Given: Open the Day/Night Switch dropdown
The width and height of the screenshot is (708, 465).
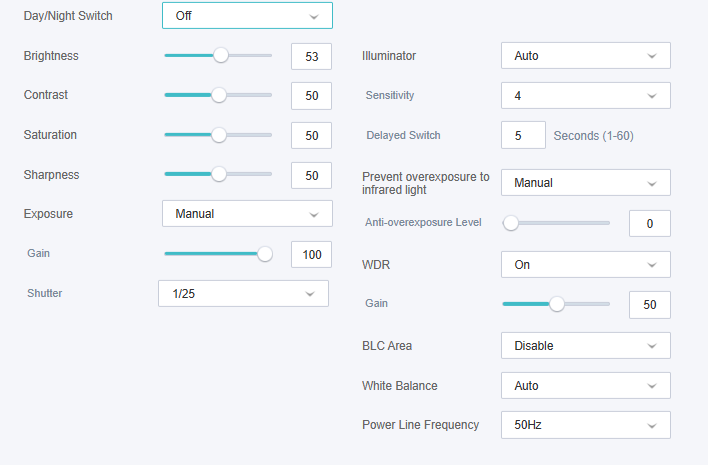Looking at the screenshot, I should pyautogui.click(x=247, y=16).
